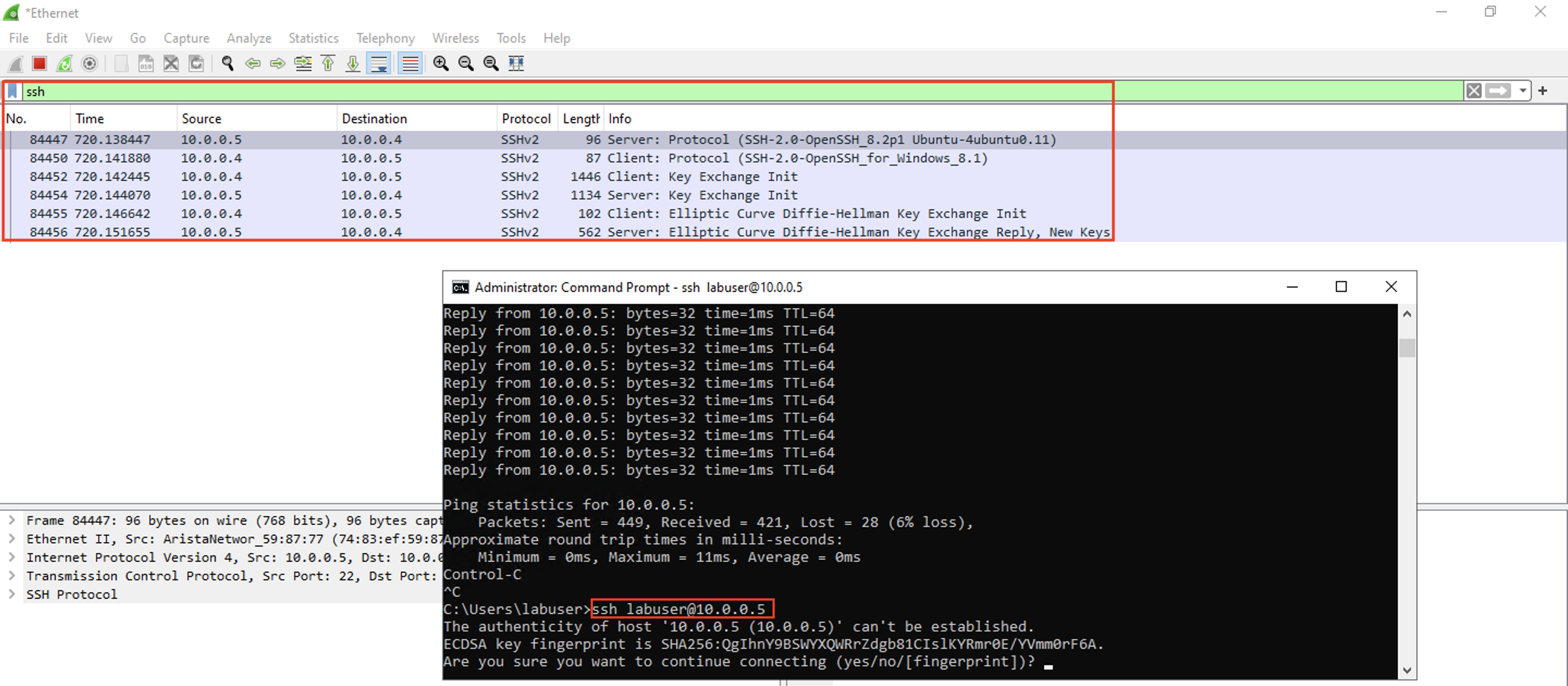Open the Telephony menu
Image resolution: width=1568 pixels, height=686 pixels.
385,38
